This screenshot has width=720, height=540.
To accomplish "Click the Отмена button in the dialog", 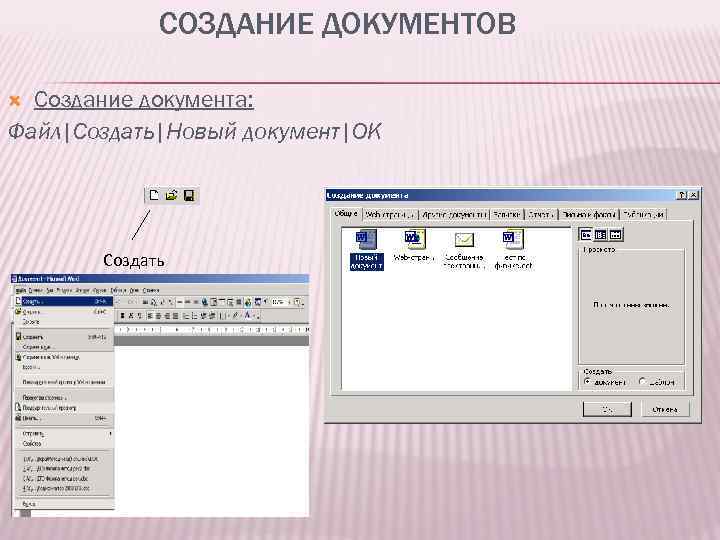I will (665, 409).
